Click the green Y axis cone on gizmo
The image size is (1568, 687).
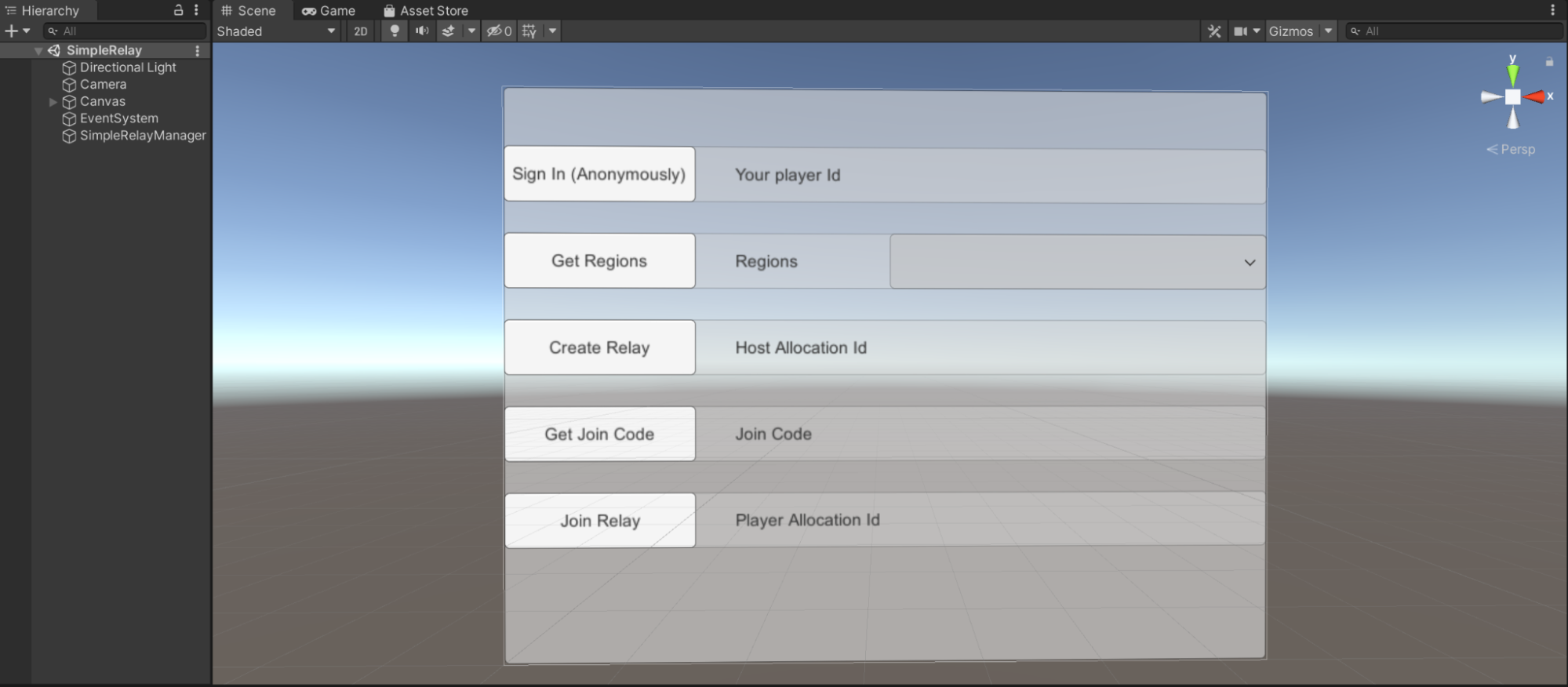point(1512,75)
